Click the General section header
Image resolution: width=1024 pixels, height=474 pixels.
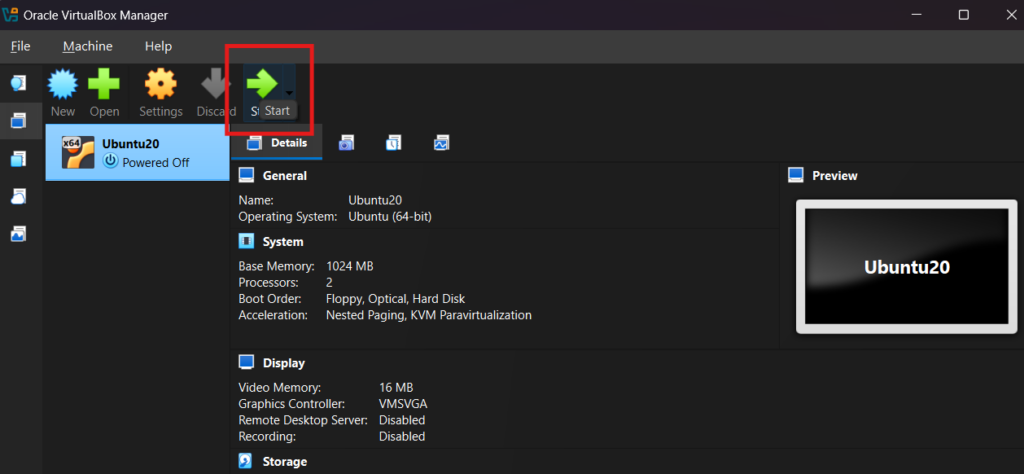point(284,176)
